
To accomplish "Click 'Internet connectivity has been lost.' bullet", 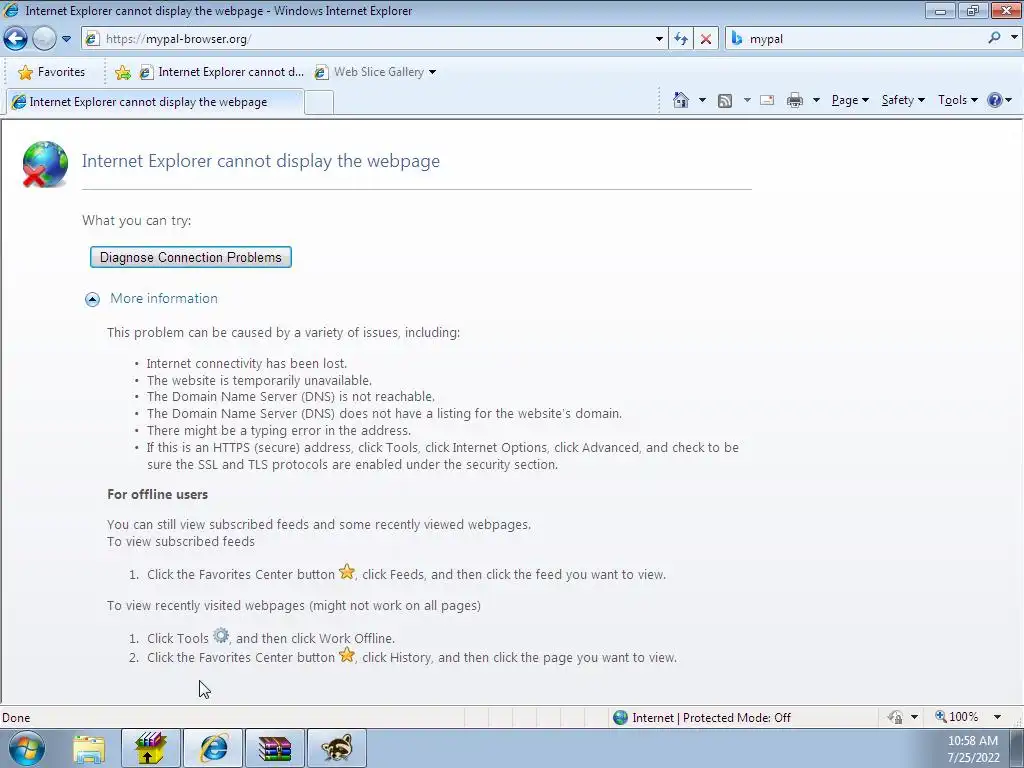I will 246,363.
